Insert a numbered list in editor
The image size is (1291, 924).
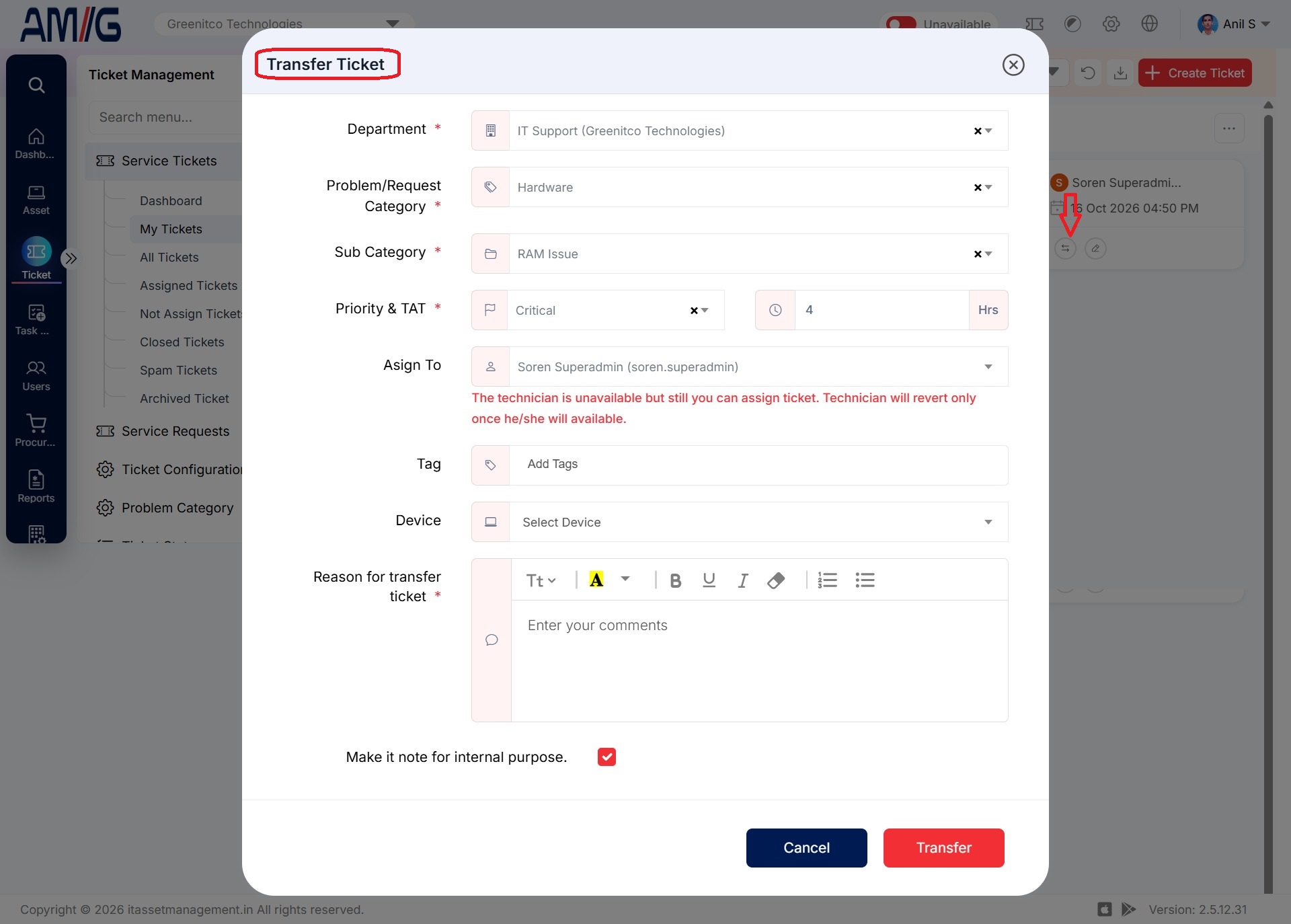(827, 580)
